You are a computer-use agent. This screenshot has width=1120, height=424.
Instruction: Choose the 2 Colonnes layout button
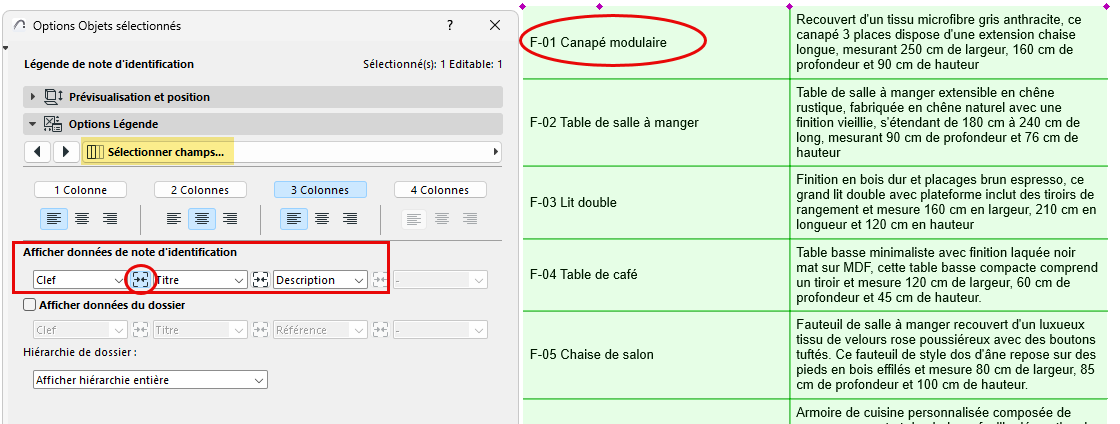coord(199,190)
